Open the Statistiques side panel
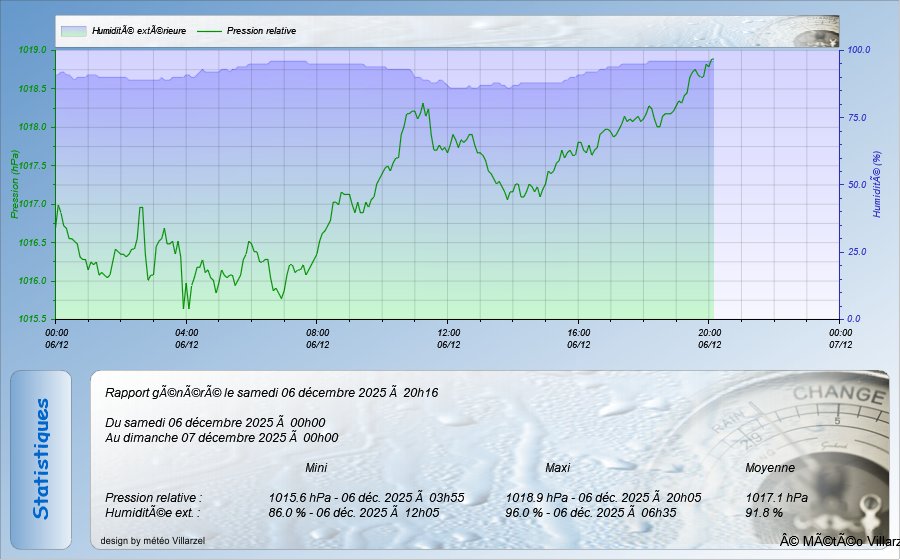Screen dimensions: 900x560 coord(41,459)
